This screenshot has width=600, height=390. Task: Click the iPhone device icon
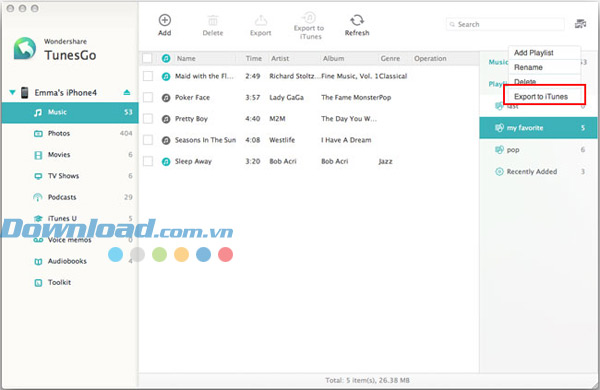tap(24, 93)
